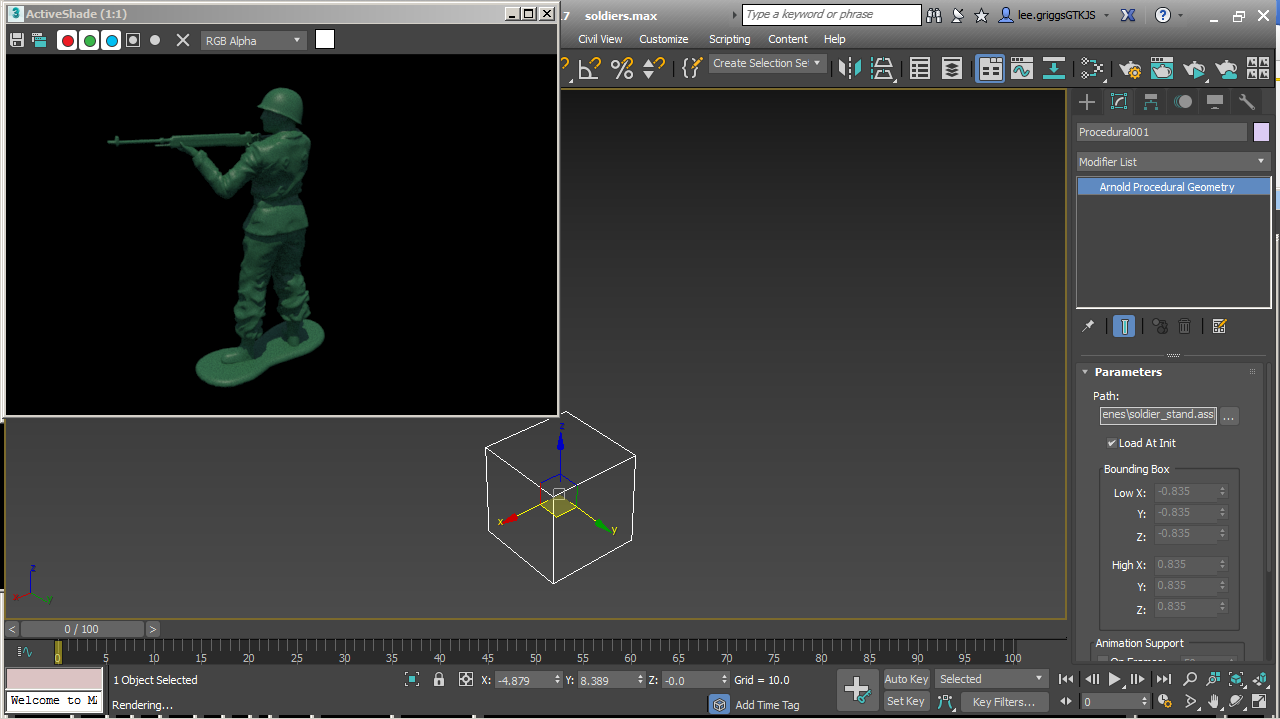The image size is (1280, 719).
Task: Toggle red channel in ActiveShade
Action: (68, 40)
